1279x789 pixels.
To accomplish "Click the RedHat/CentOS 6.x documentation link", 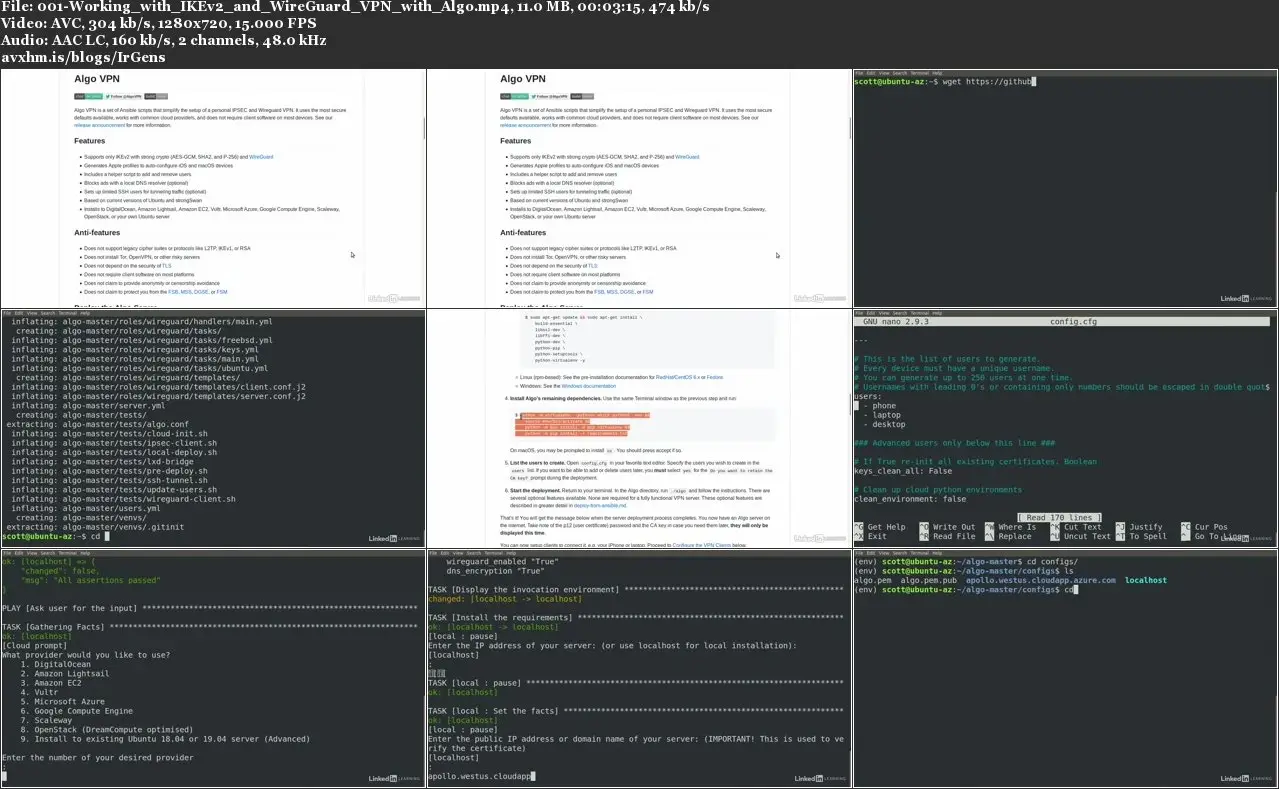I will (x=678, y=377).
